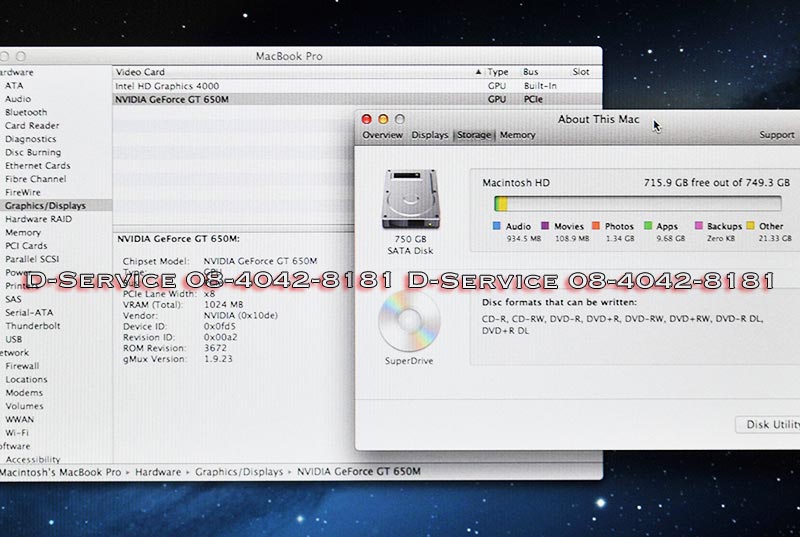The width and height of the screenshot is (800, 537).
Task: Select the Intel HD Graphics 4000 row
Action: tap(357, 86)
